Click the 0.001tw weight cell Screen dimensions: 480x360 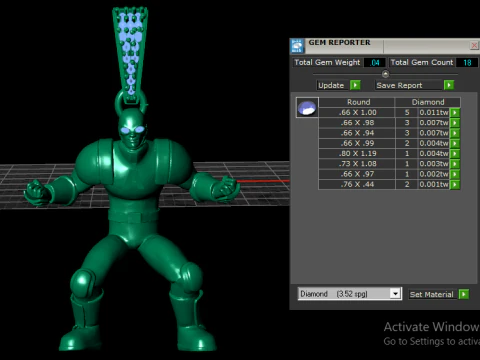click(x=434, y=185)
